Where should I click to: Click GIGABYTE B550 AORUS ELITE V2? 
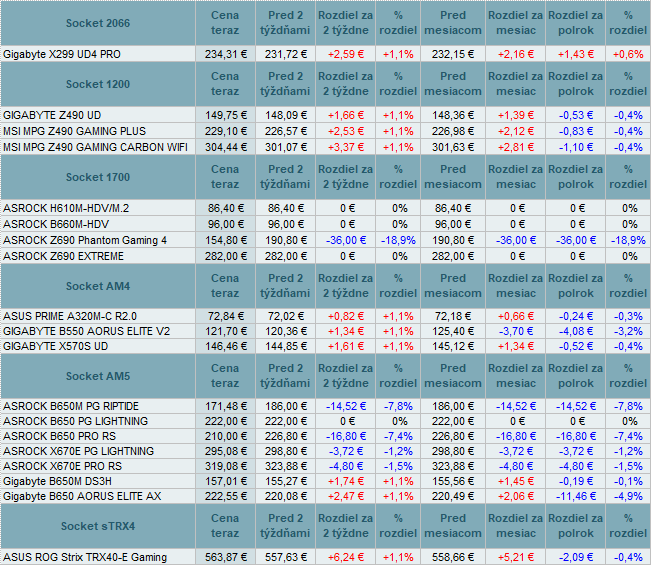[x=87, y=331]
